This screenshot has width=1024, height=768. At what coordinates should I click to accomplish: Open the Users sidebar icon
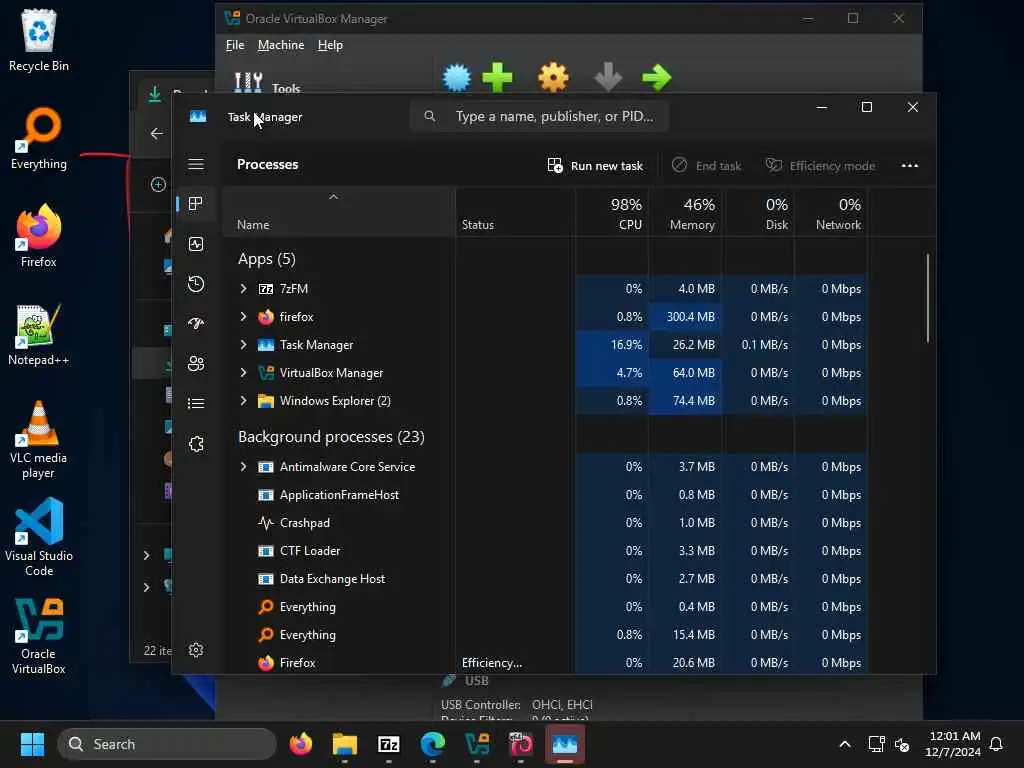click(x=196, y=364)
